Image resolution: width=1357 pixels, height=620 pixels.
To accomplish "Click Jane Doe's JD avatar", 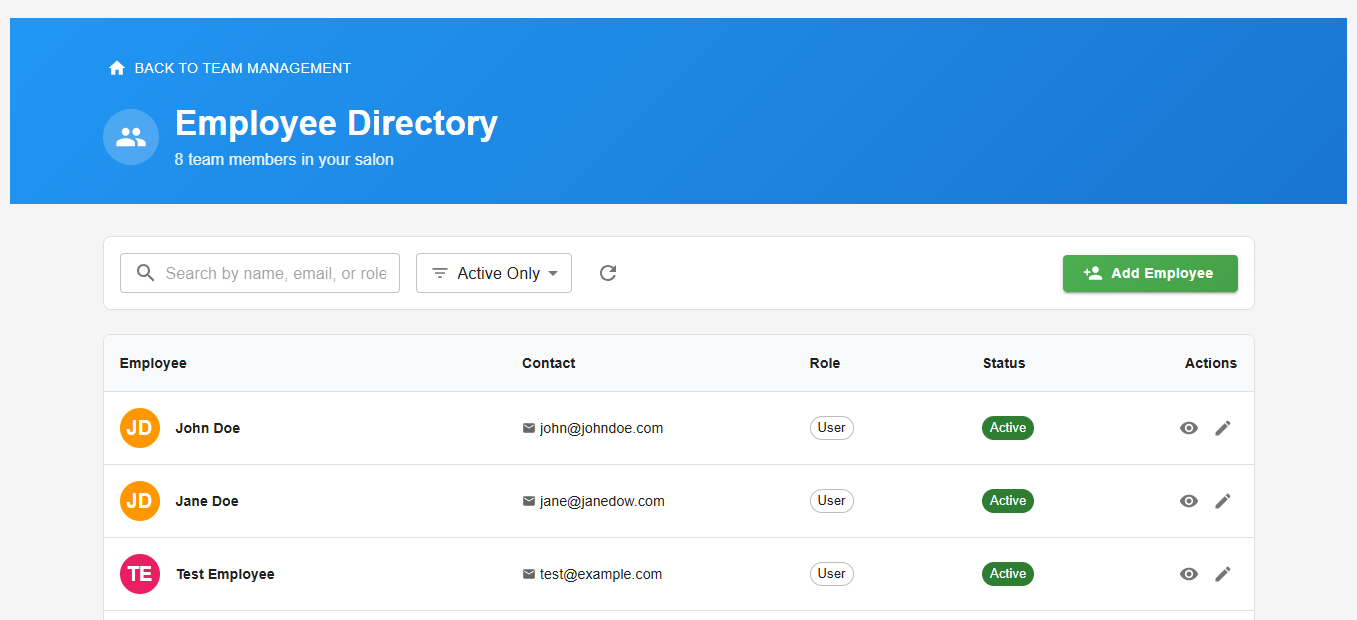I will coord(140,501).
